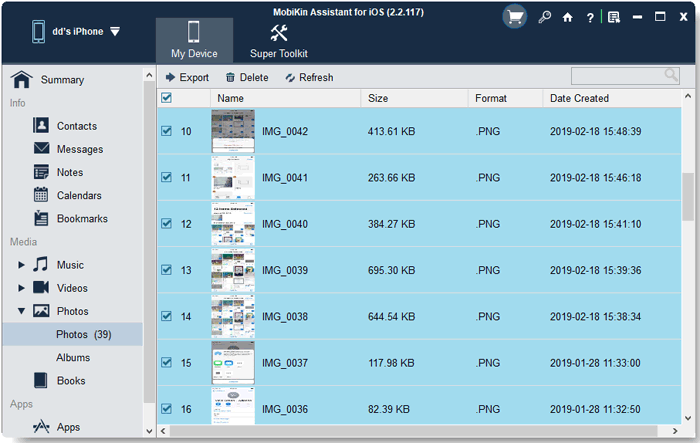Open the Messages label in sidebar
The height and width of the screenshot is (443, 700).
tap(80, 149)
